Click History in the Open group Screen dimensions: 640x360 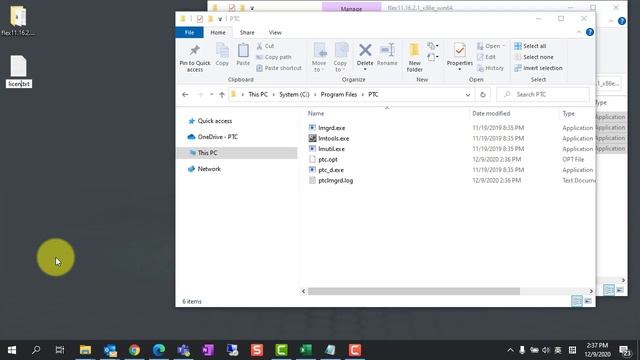(x=490, y=68)
